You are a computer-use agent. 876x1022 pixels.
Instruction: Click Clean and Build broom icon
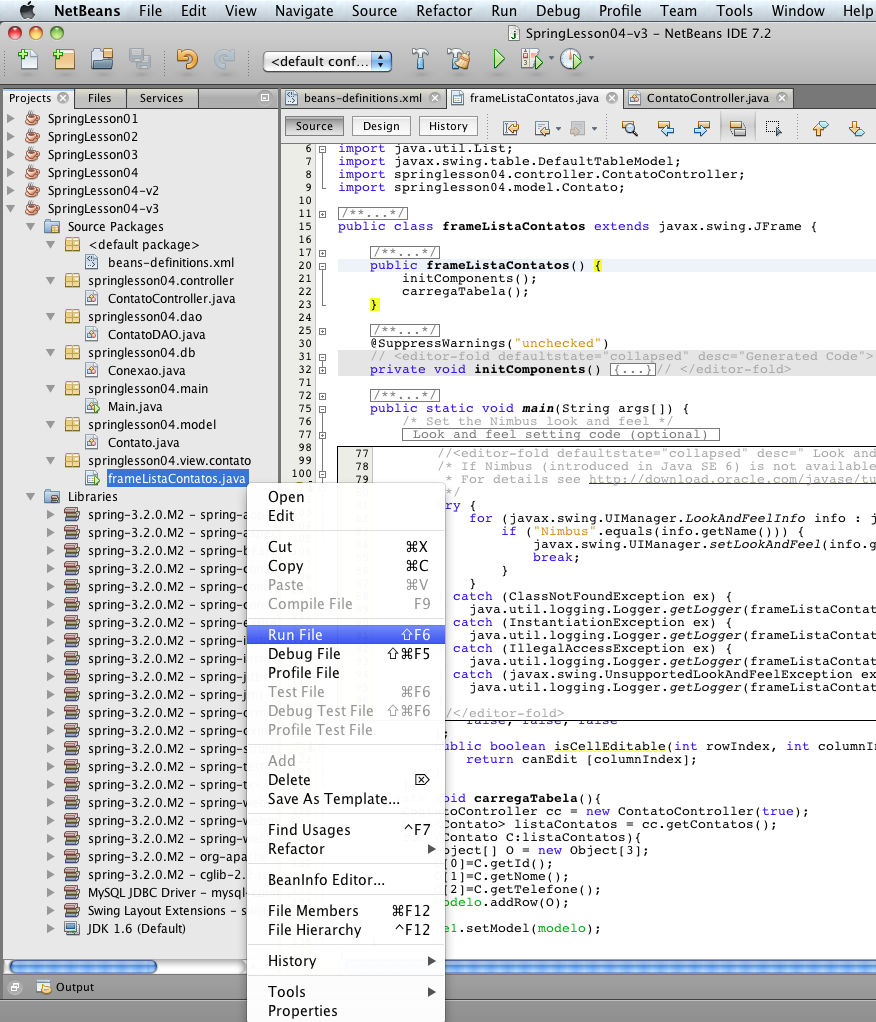459,60
